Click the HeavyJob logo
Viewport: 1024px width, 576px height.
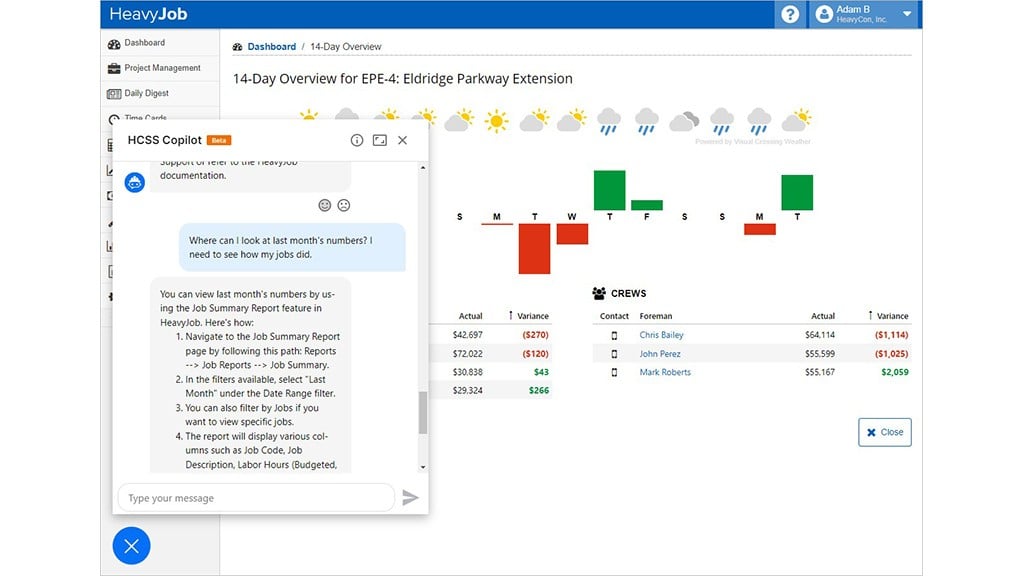point(148,14)
